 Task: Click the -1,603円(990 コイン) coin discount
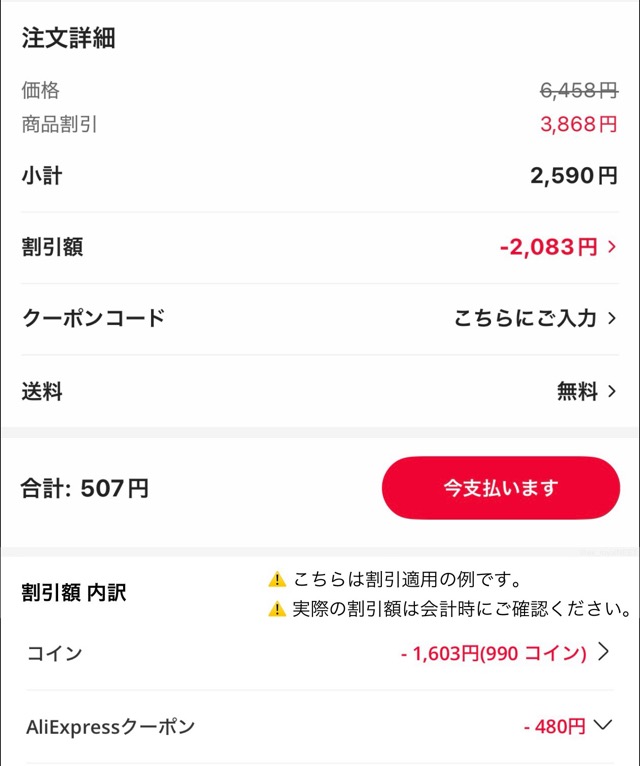493,654
